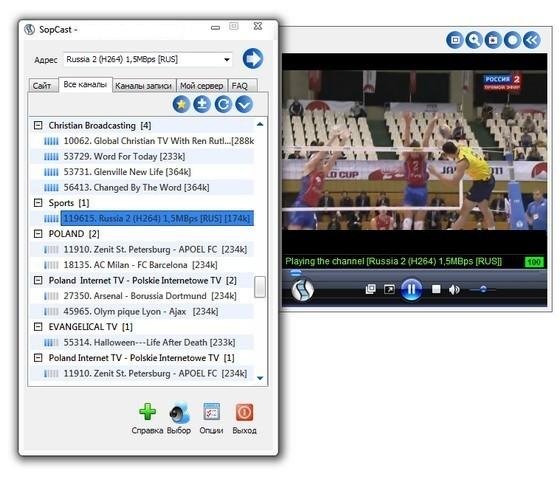This screenshot has width=560, height=477.
Task: Collapse the EVANGELICAL TV group
Action: tap(38, 327)
